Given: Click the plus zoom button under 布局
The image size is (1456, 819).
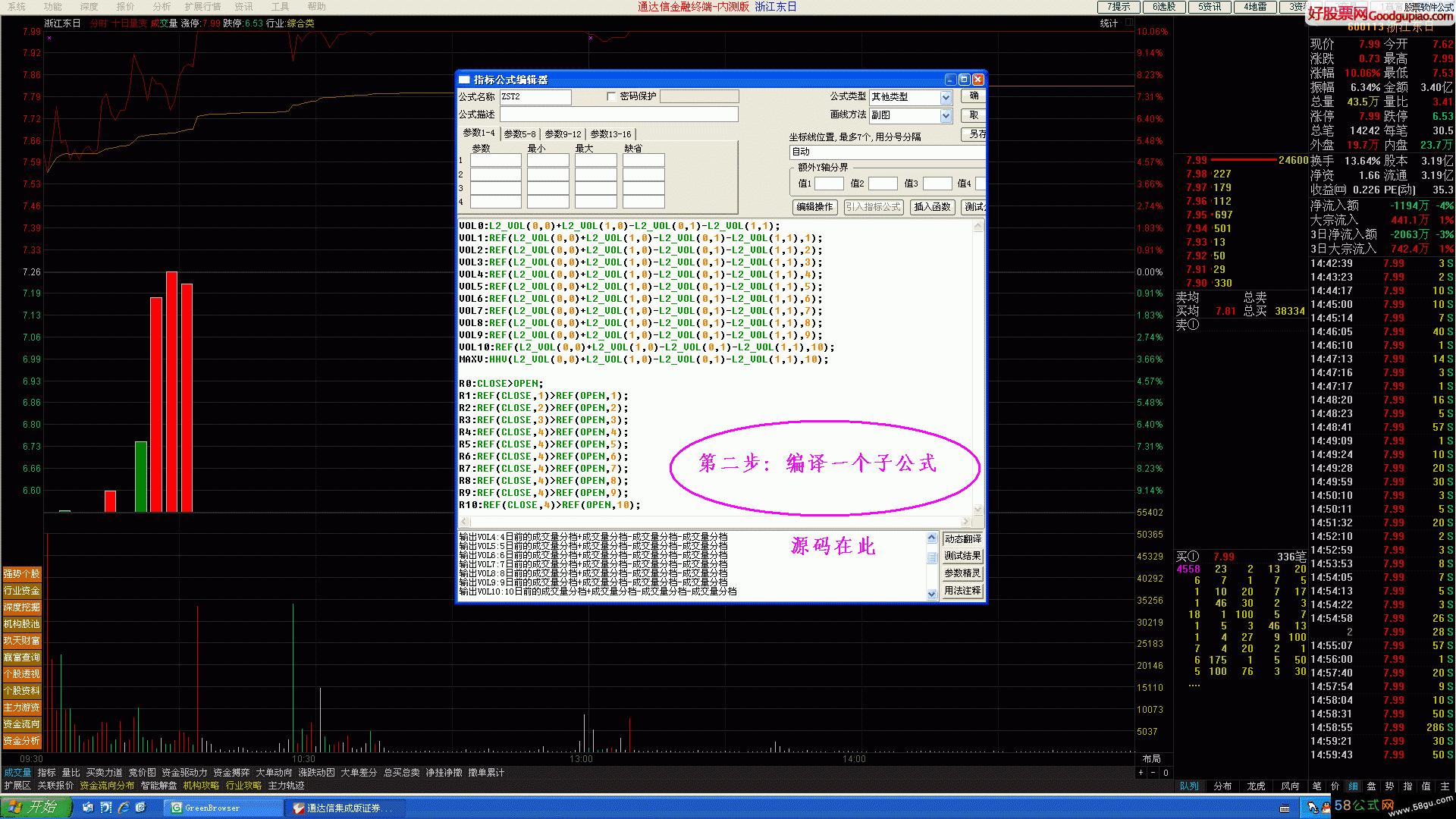Looking at the screenshot, I should click(x=1141, y=773).
